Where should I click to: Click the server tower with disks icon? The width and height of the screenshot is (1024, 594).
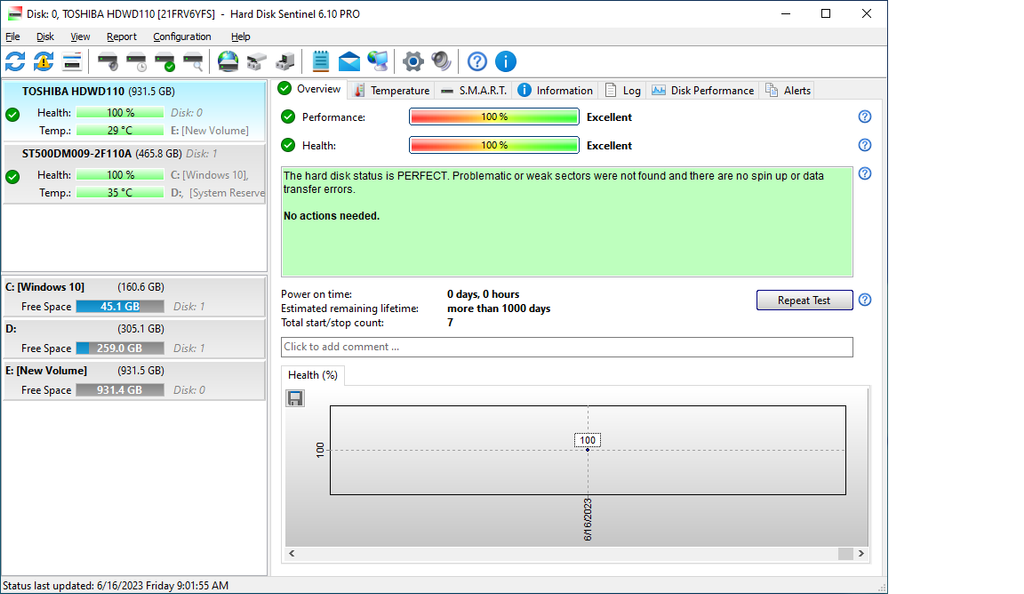[285, 62]
